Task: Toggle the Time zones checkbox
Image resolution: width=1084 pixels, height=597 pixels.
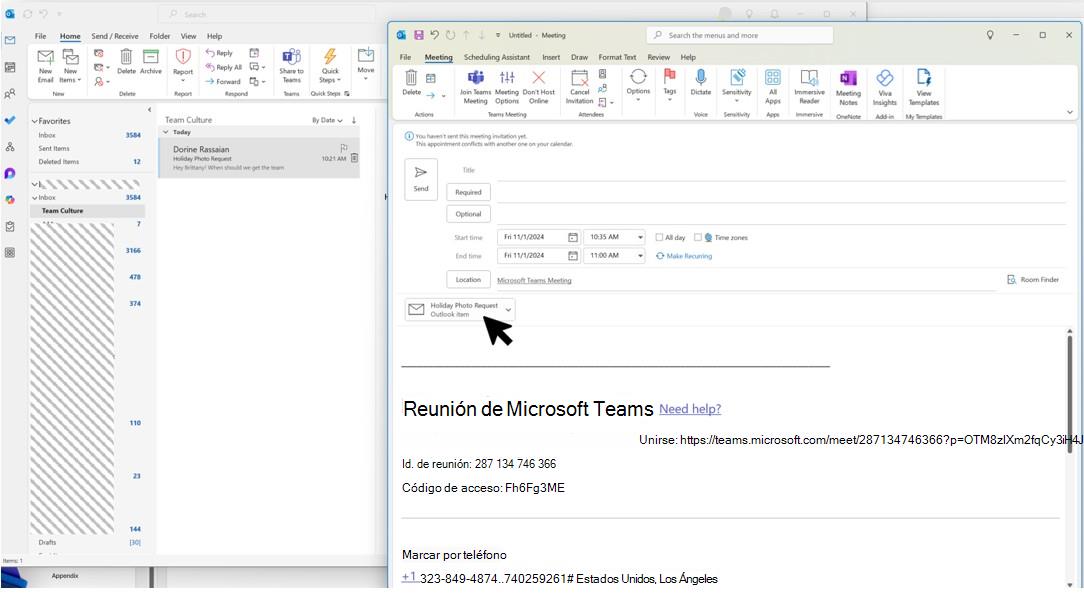Action: (698, 237)
